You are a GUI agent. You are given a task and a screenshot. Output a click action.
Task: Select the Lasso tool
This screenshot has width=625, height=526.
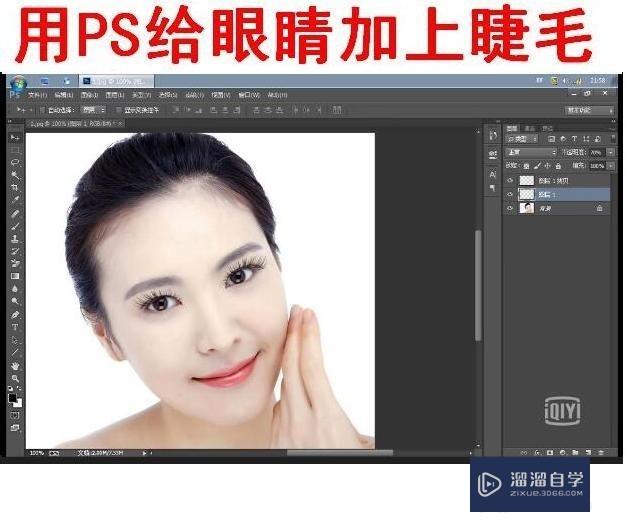coord(15,163)
